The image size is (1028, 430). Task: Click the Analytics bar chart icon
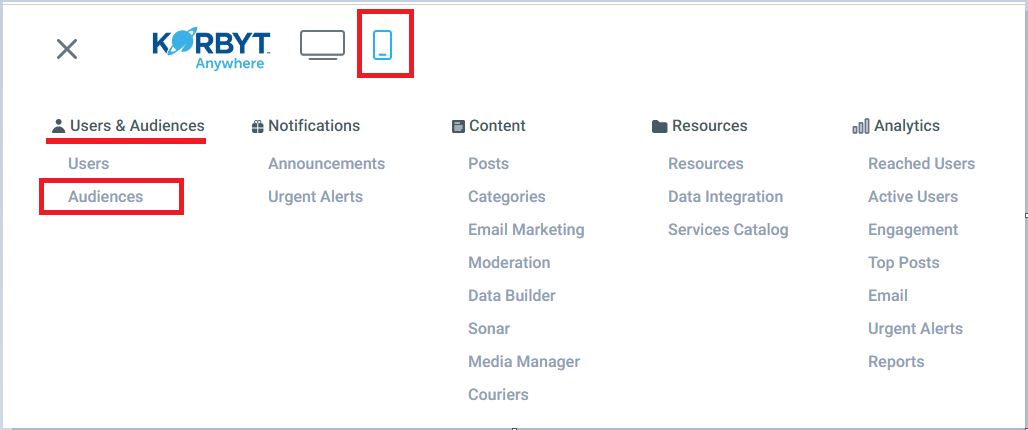point(860,127)
